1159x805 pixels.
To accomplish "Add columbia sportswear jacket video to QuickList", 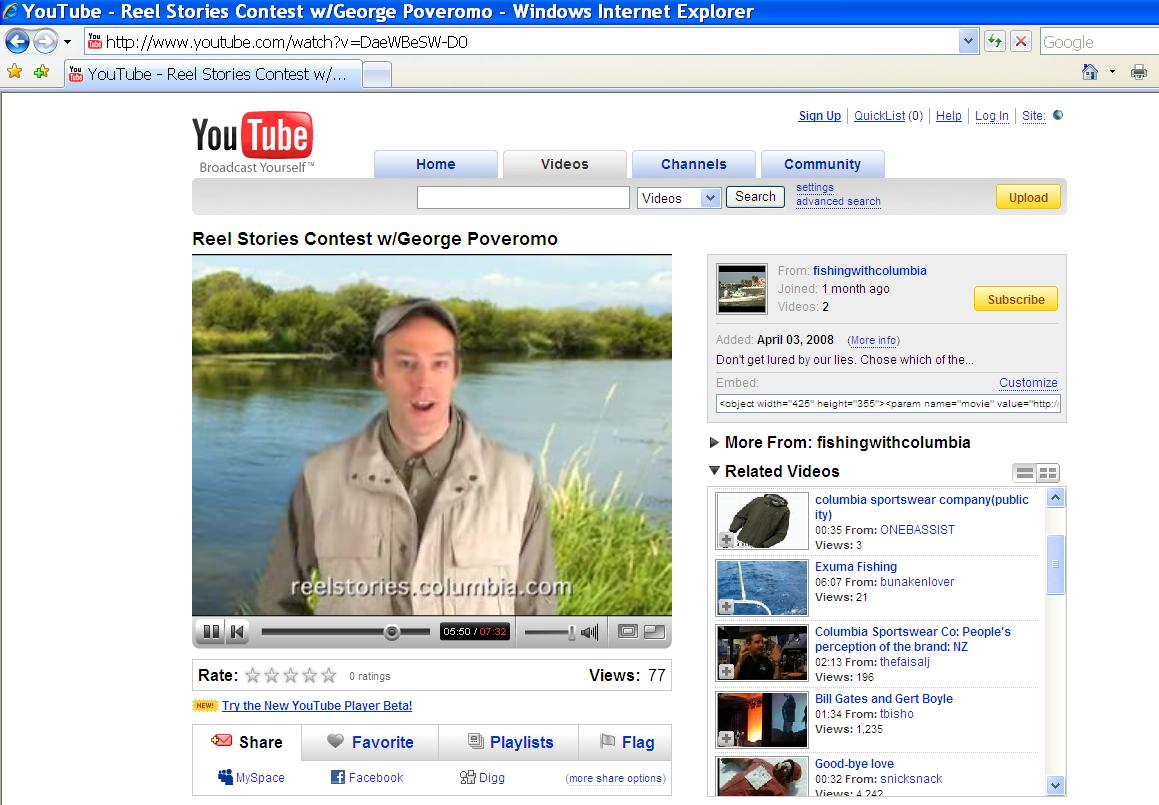I will tap(727, 540).
